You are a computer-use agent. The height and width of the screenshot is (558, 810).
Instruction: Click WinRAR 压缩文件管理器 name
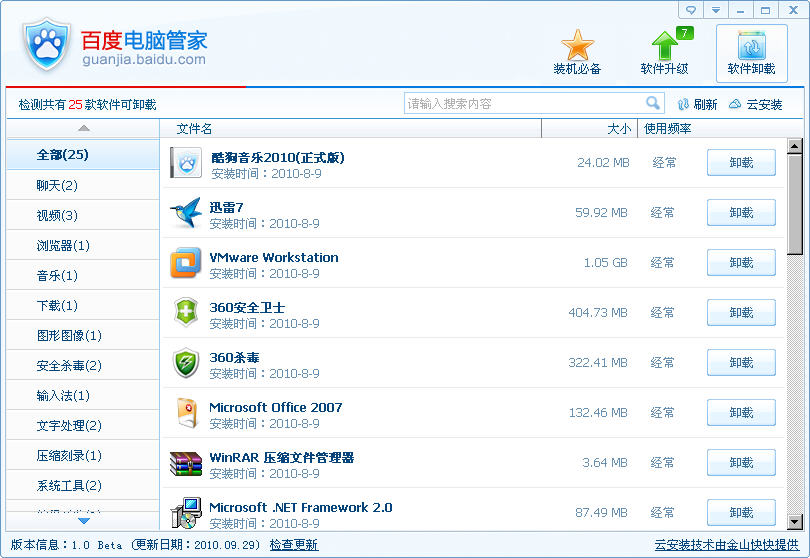tap(282, 457)
